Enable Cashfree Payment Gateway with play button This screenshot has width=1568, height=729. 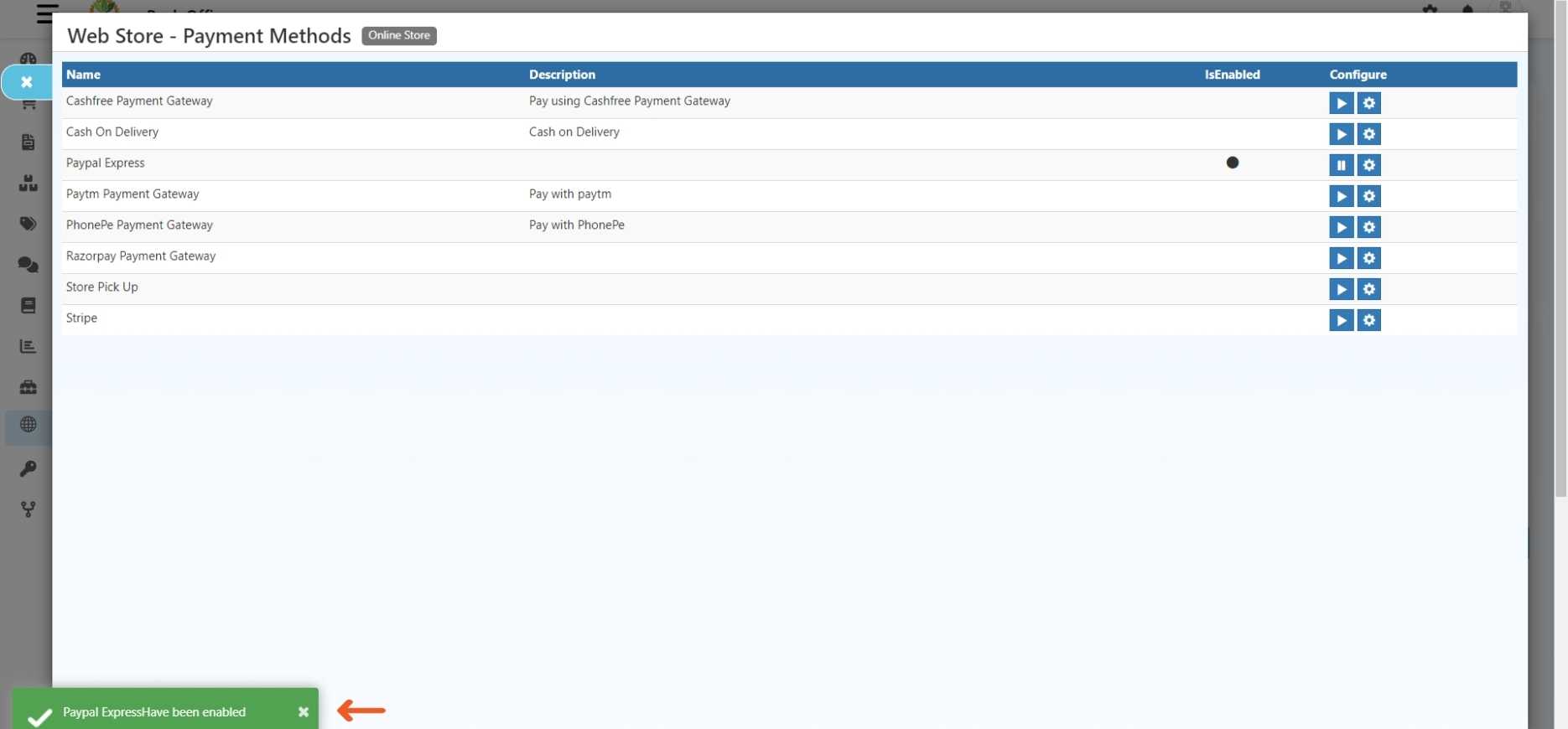tap(1341, 103)
